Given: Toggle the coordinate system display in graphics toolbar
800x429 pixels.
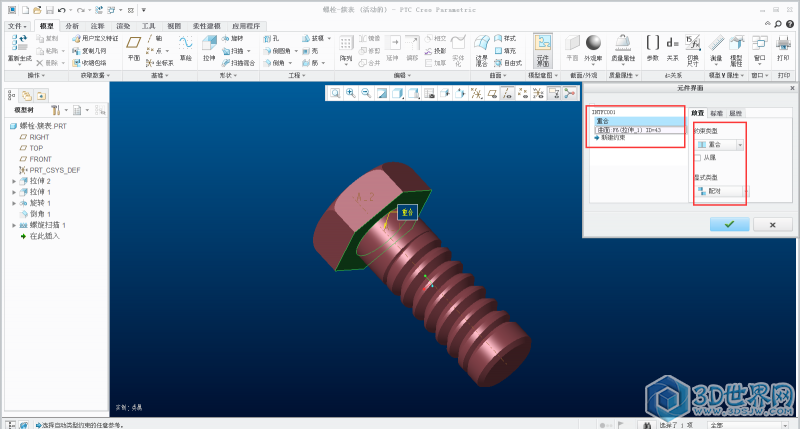Looking at the screenshot, I should (538, 93).
